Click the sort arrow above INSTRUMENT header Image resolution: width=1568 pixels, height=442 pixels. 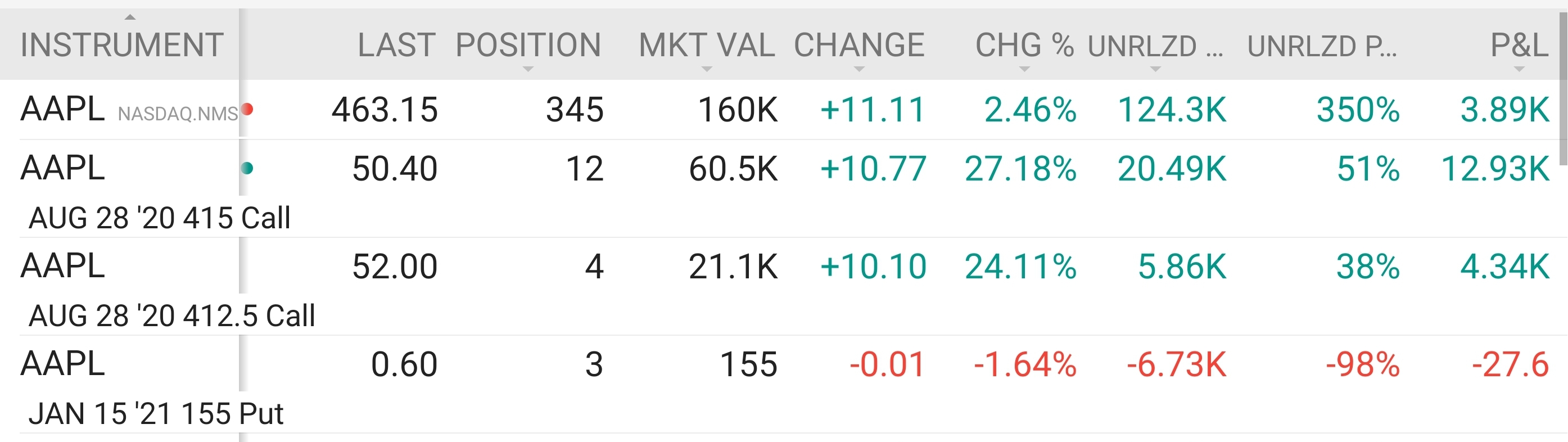click(x=129, y=17)
